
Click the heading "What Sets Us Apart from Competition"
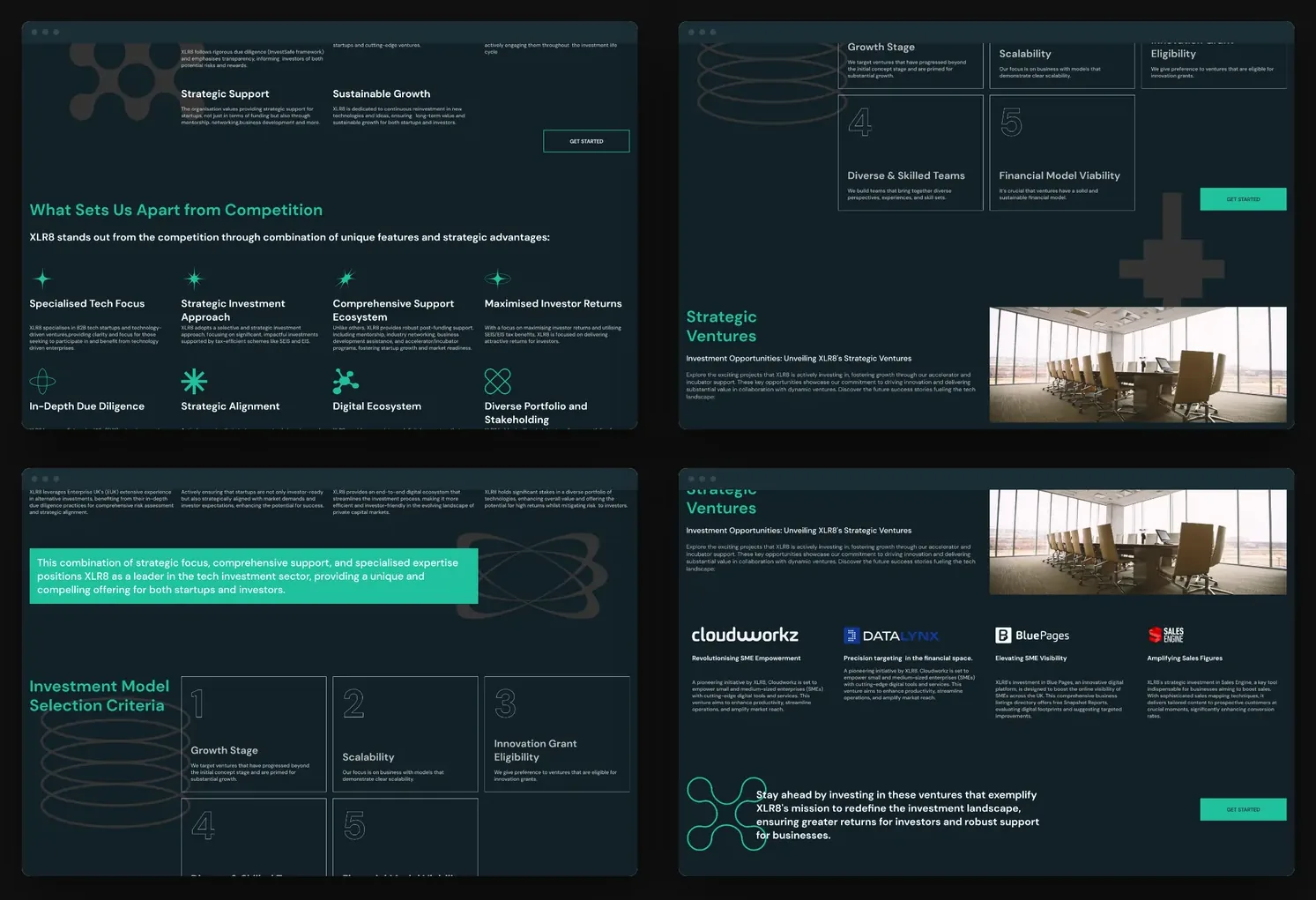pyautogui.click(x=176, y=210)
